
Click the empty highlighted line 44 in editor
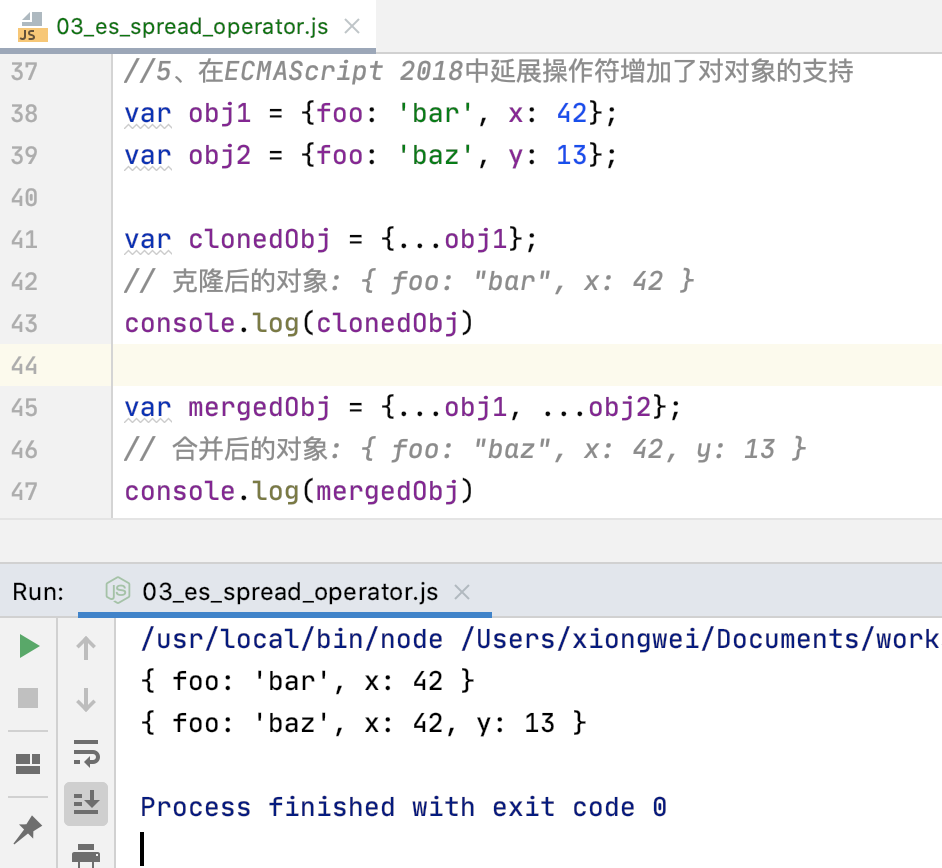[x=527, y=365]
